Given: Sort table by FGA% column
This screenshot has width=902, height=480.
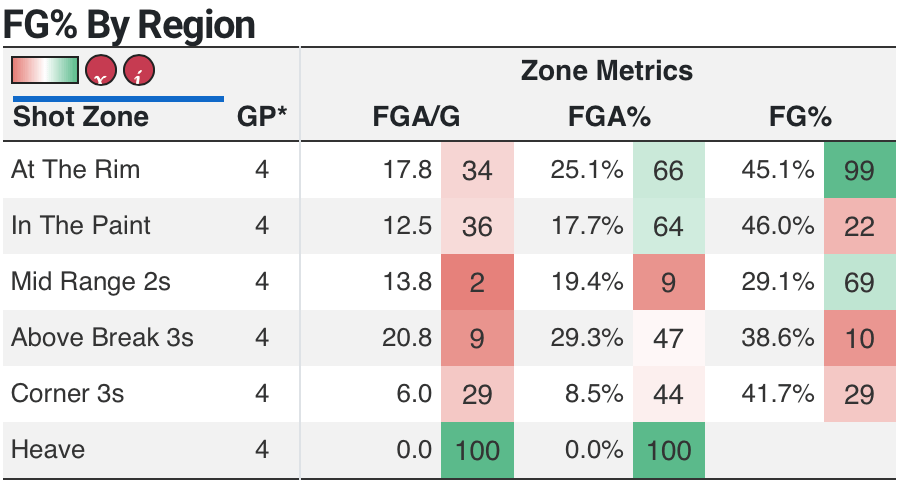Looking at the screenshot, I should pos(609,117).
